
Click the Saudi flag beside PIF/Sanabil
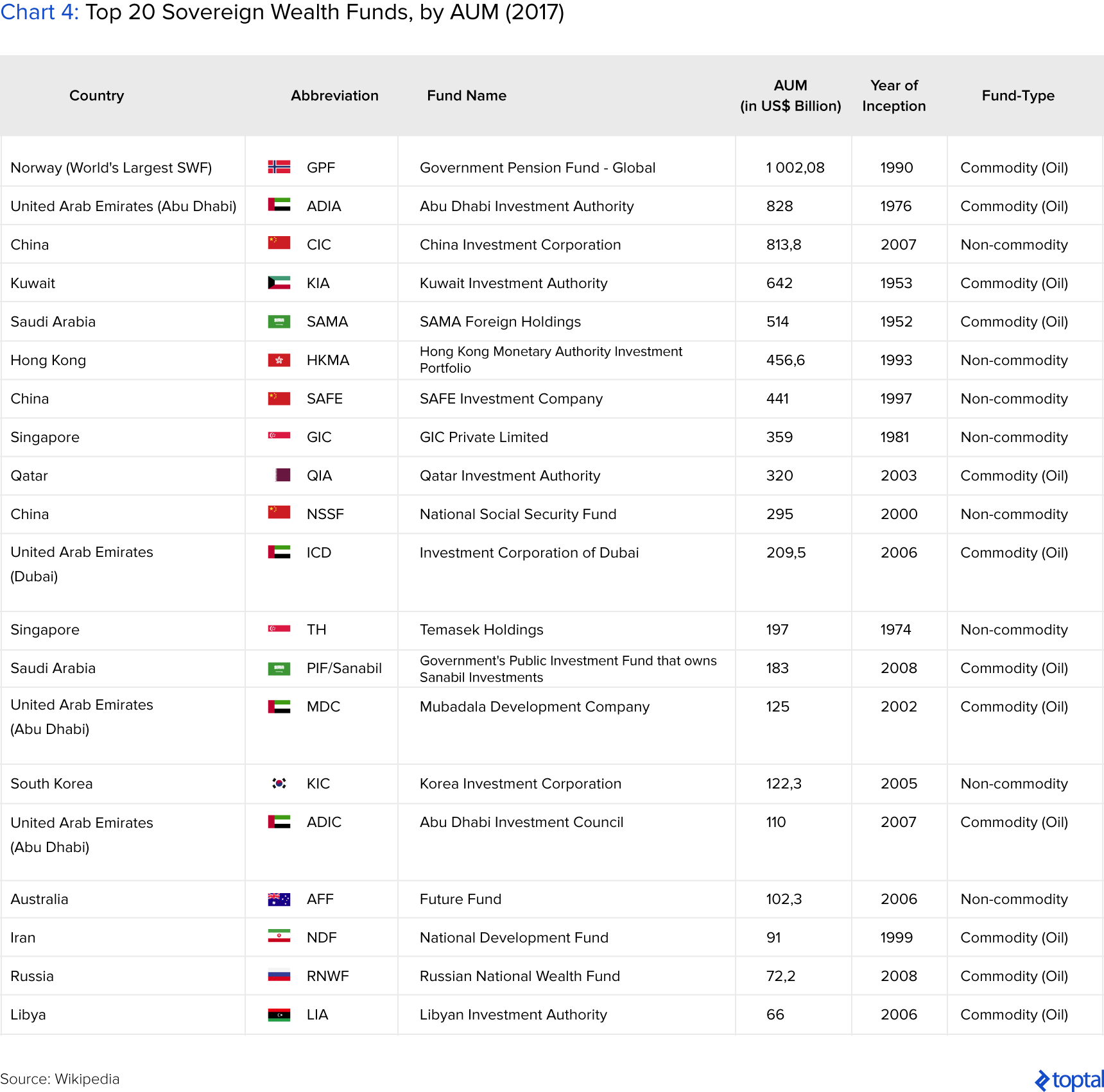[x=279, y=669]
